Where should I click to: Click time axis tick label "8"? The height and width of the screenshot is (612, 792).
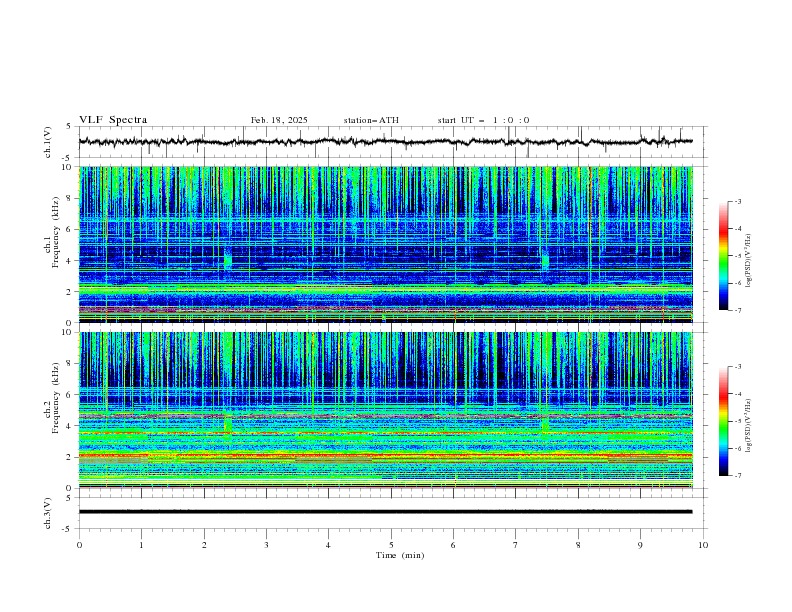(578, 545)
